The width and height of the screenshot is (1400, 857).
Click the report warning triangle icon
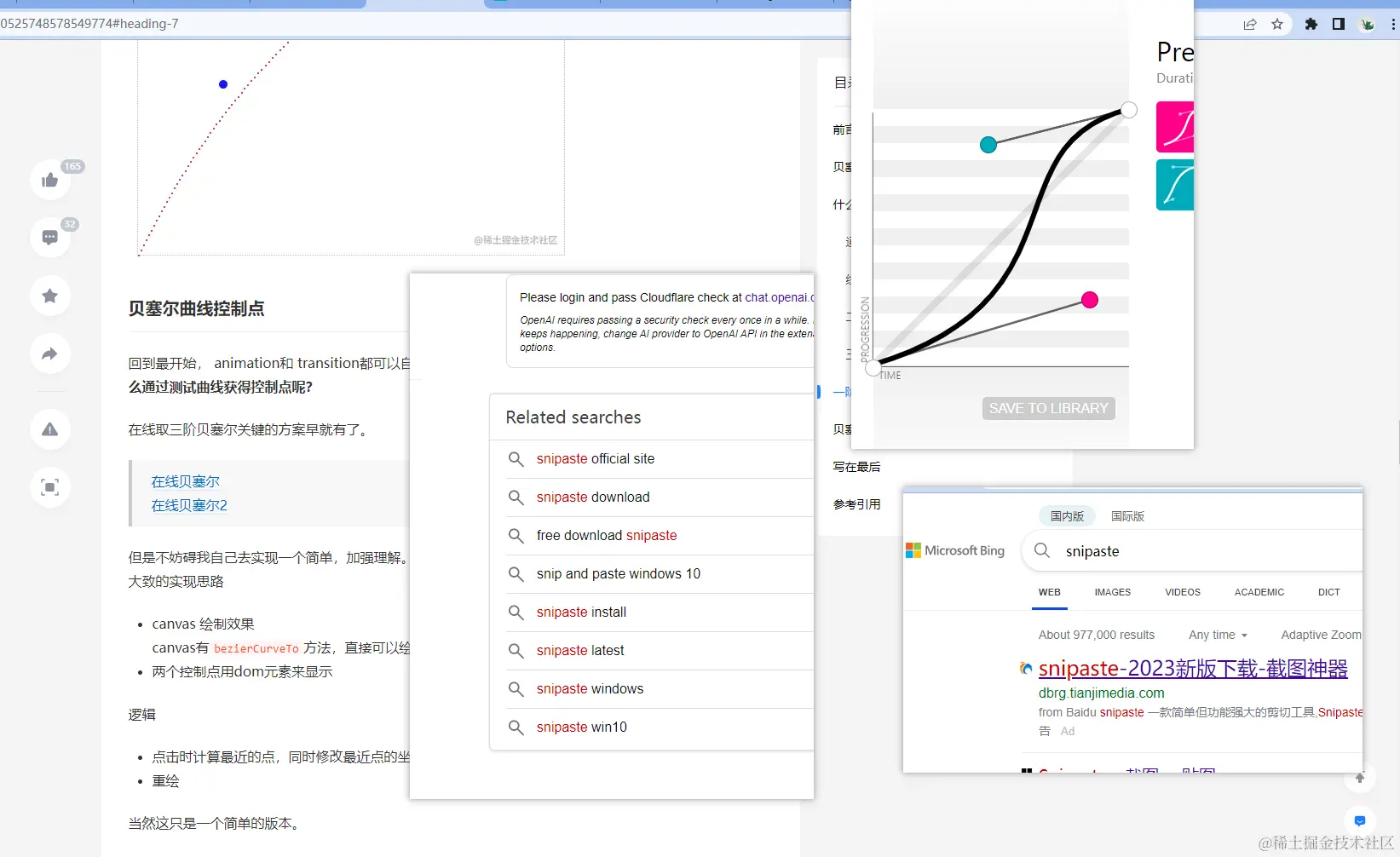click(x=49, y=429)
